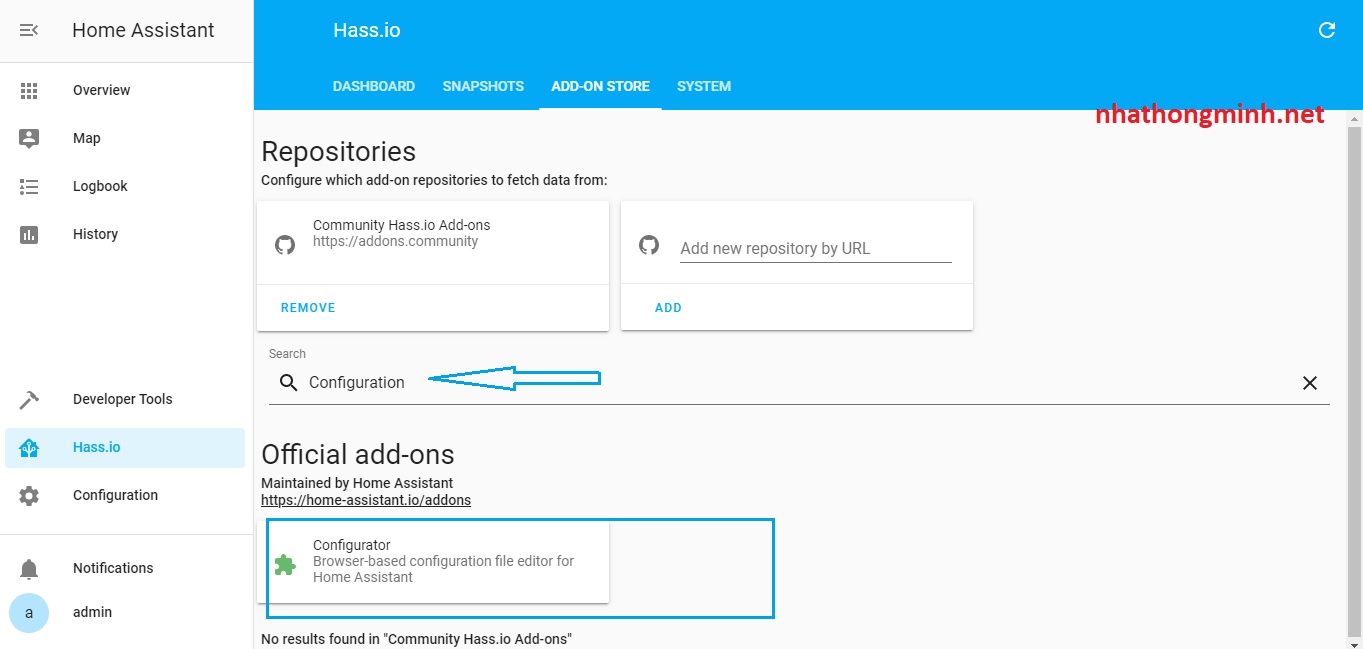Screen dimensions: 1363x649
Task: Click the Logbook list icon
Action: point(29,186)
